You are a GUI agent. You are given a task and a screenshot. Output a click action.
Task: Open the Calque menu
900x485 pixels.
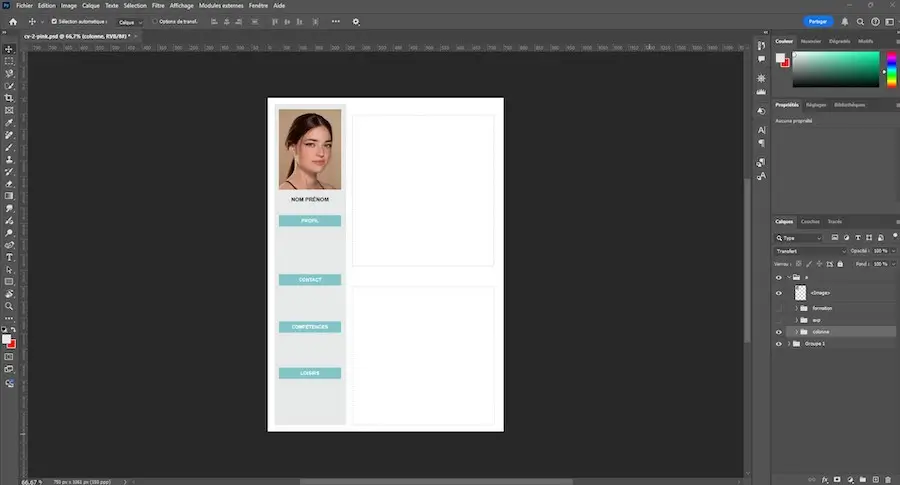point(91,6)
